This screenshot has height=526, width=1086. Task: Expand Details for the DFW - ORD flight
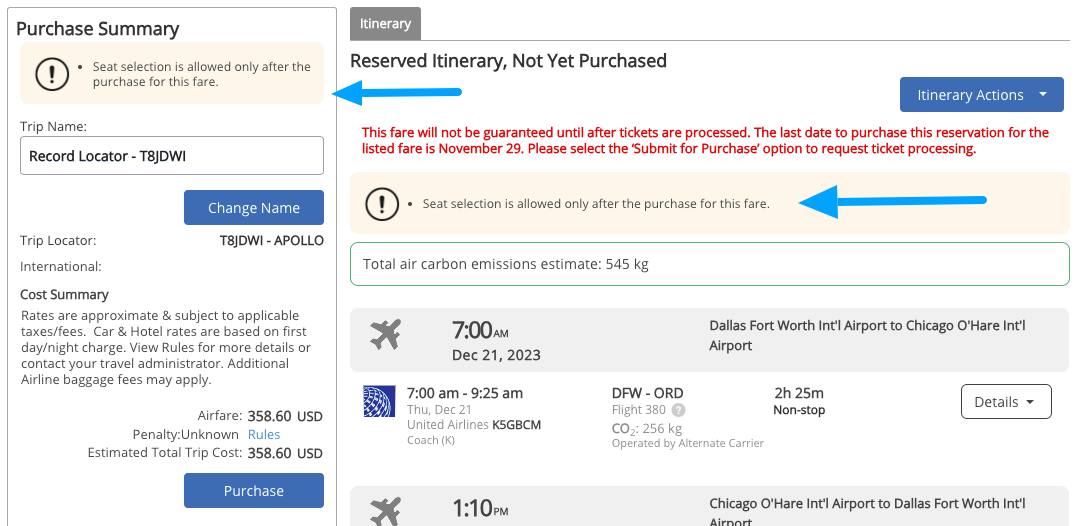pyautogui.click(x=1005, y=402)
